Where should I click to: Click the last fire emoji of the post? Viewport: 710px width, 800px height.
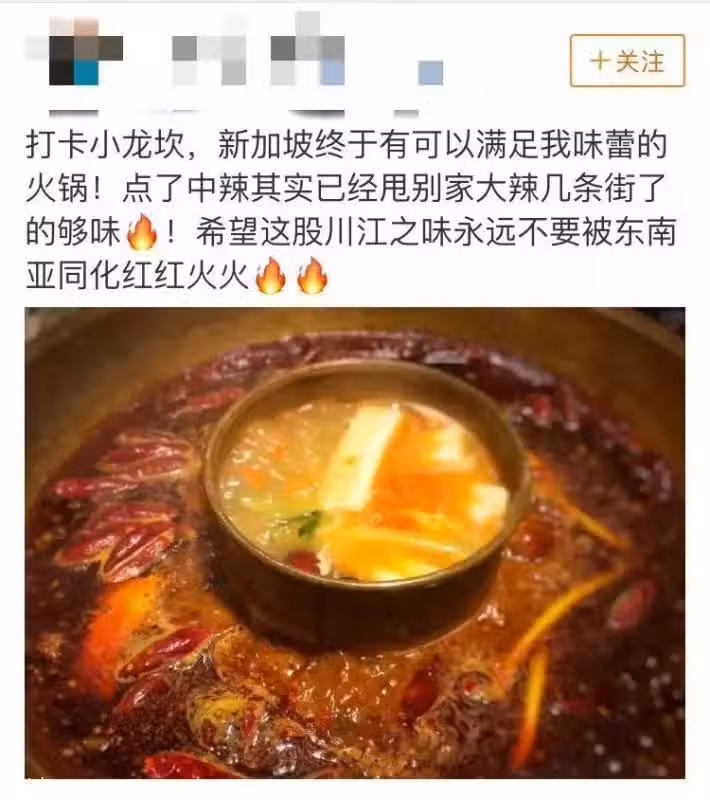[x=312, y=276]
